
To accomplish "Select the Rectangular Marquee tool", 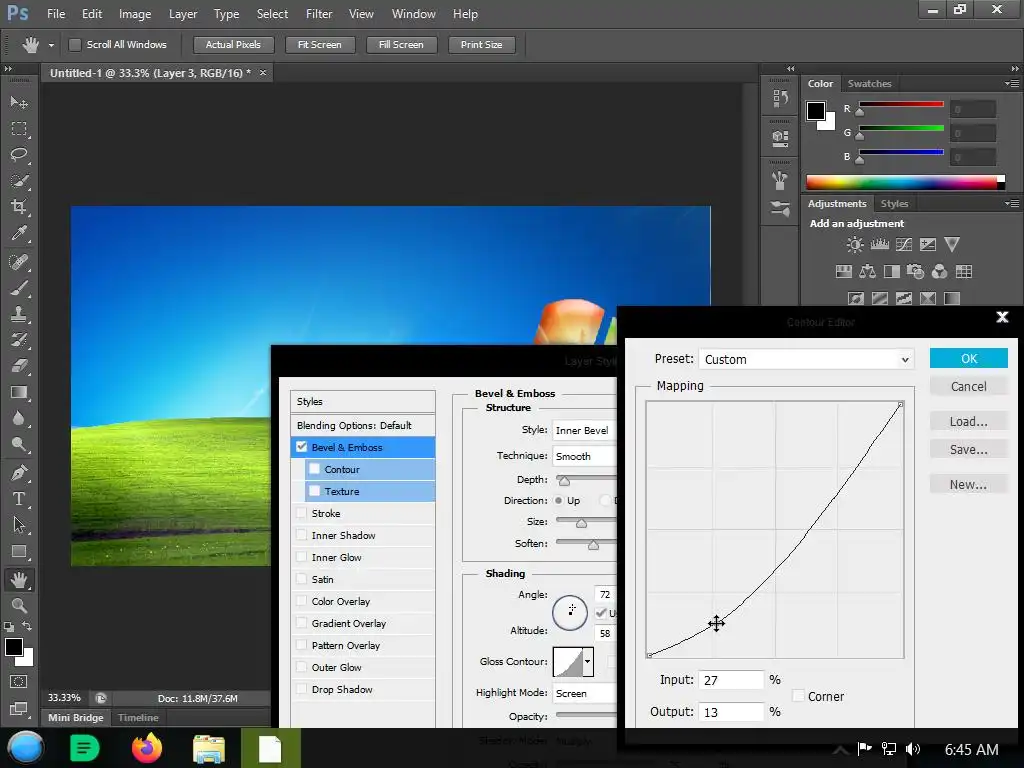I will tap(19, 129).
